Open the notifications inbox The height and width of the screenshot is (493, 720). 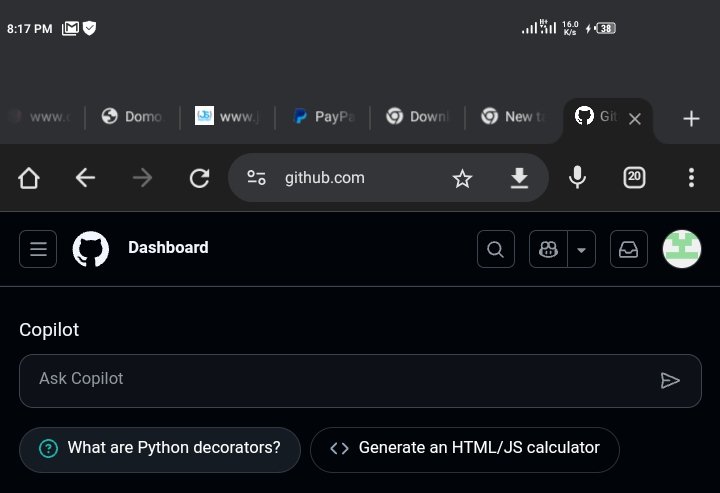click(629, 249)
